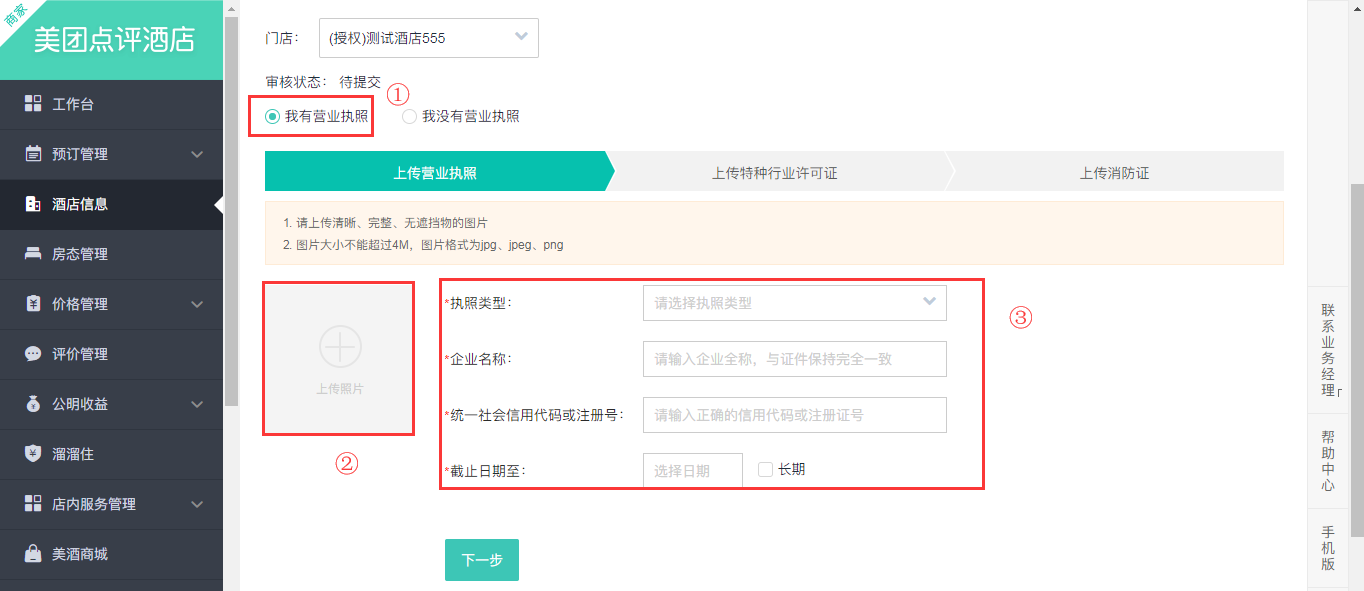Select the 我没有营业执照 radio button
1364x591 pixels.
[x=409, y=117]
